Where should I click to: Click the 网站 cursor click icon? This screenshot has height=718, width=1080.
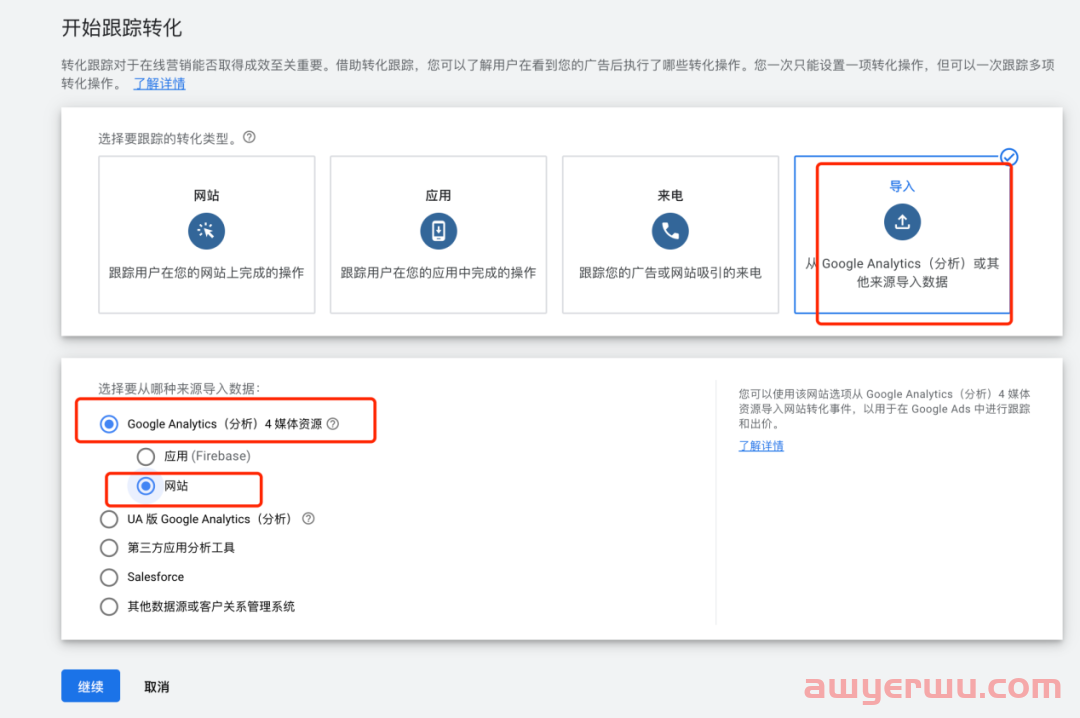(x=206, y=231)
